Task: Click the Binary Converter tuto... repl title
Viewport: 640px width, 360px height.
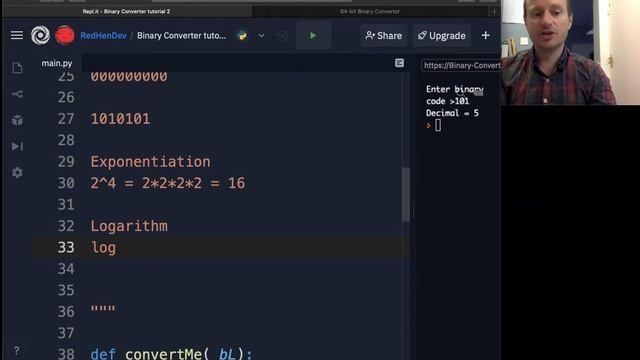Action: (x=181, y=36)
